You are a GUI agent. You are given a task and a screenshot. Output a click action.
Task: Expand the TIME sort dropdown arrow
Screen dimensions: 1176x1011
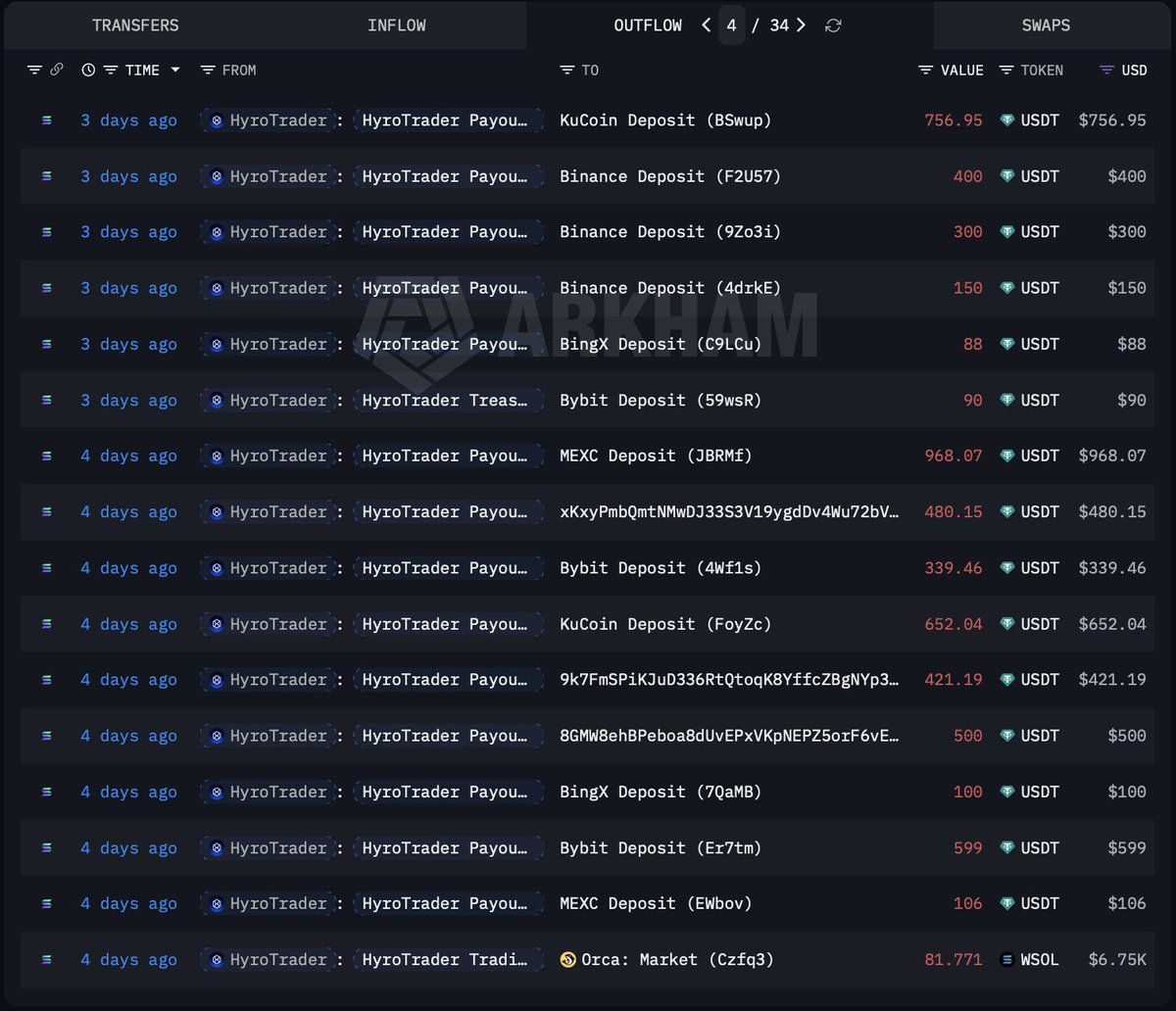[175, 70]
